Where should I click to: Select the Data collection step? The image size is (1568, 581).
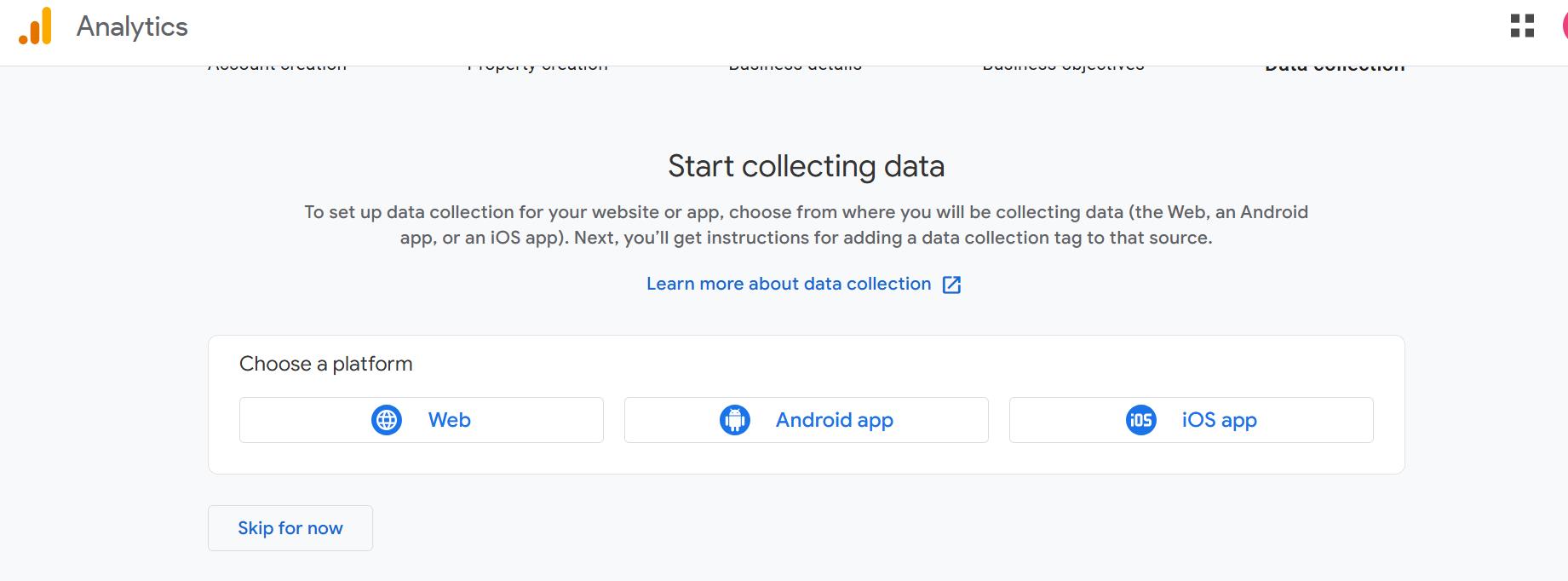pos(1334,63)
